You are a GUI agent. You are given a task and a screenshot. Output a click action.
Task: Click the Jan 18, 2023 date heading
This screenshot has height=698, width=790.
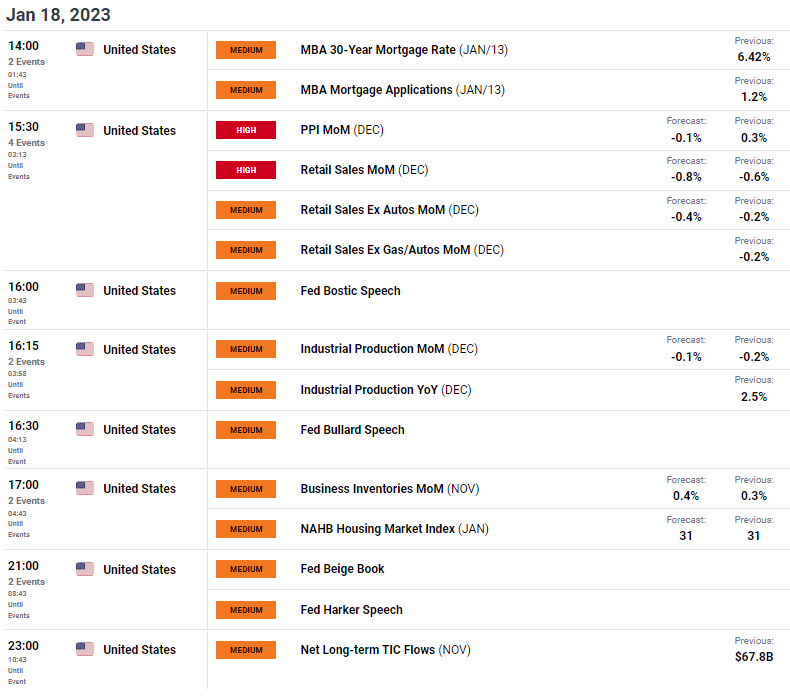tap(58, 15)
